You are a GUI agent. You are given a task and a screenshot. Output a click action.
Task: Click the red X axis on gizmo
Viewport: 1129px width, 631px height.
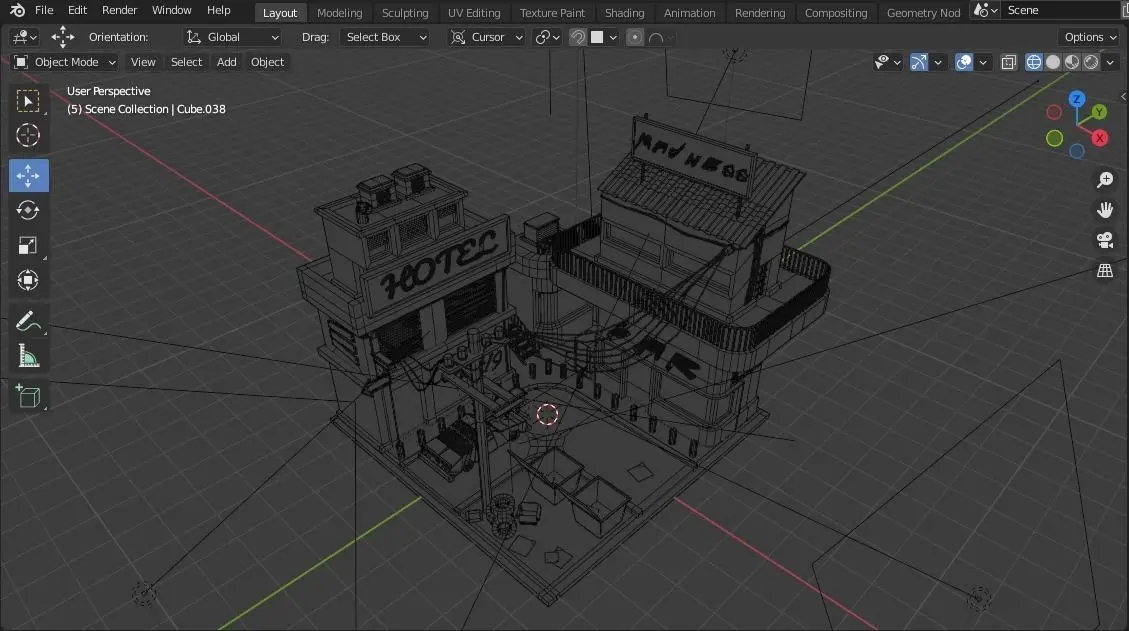[1099, 138]
